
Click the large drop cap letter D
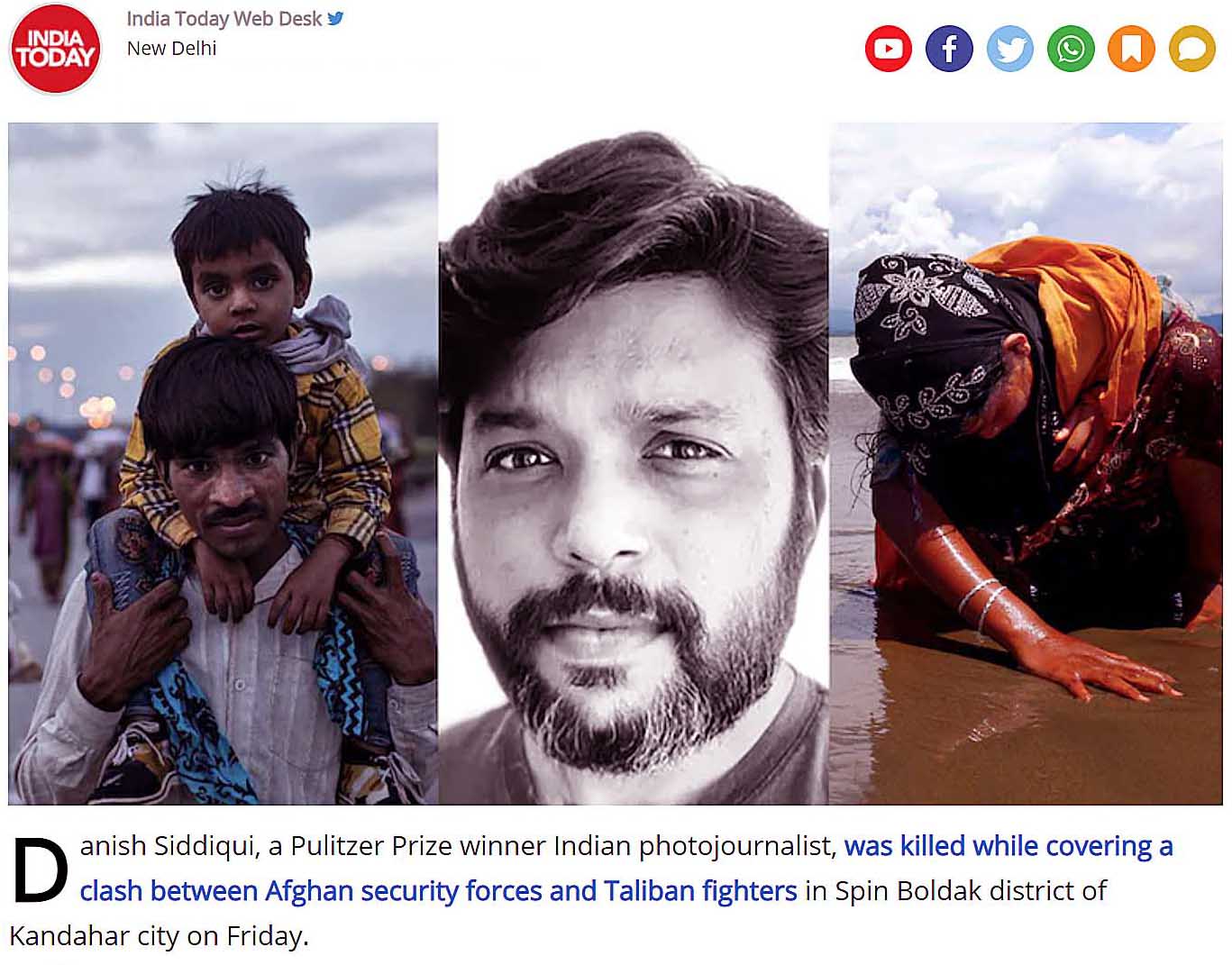tap(41, 870)
